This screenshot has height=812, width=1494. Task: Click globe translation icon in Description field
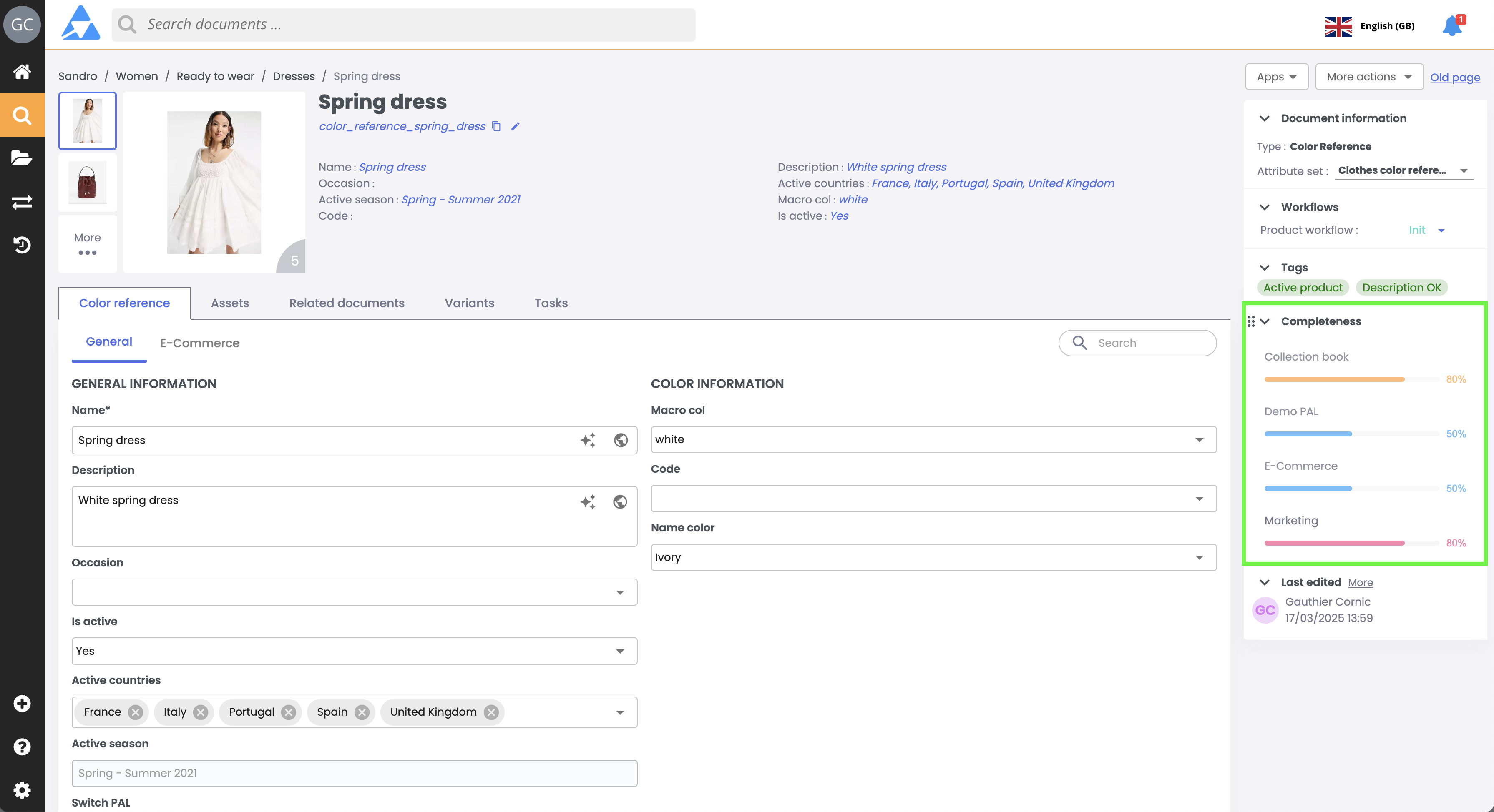pos(620,502)
